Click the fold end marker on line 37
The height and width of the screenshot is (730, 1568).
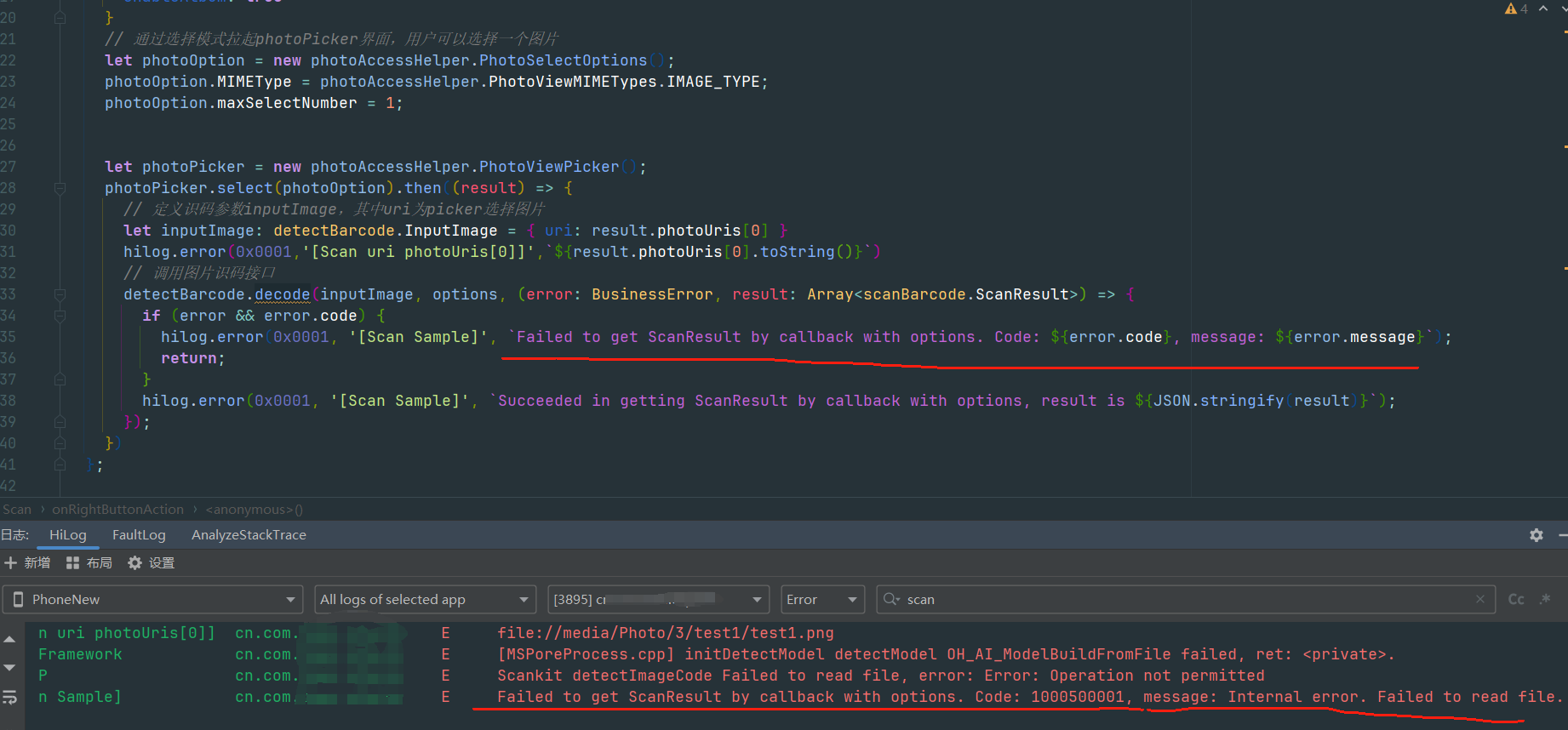[60, 379]
